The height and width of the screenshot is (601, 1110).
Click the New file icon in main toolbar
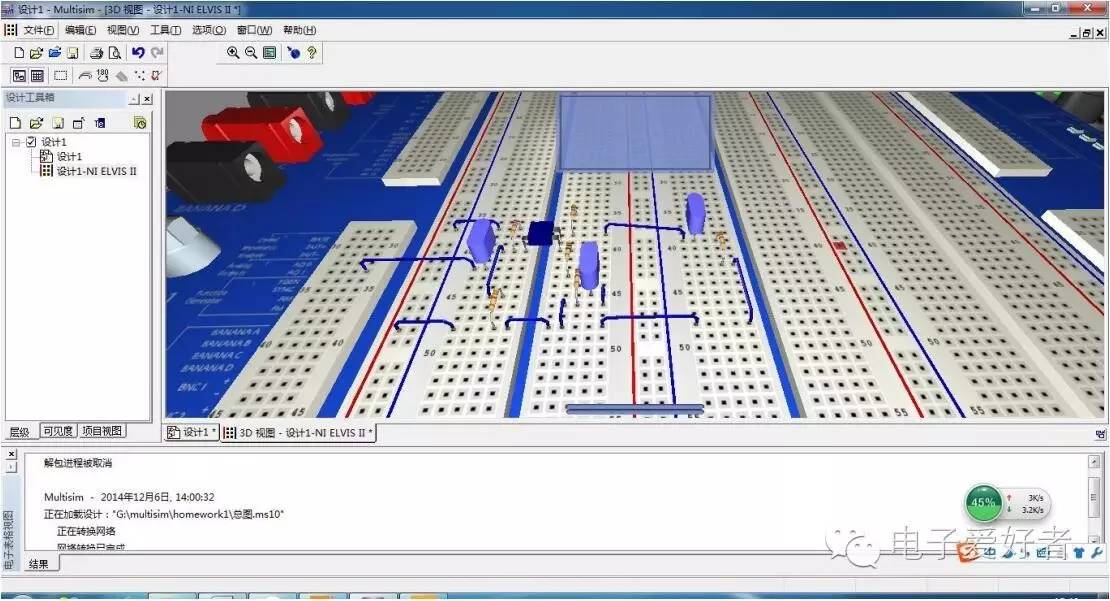[19, 52]
